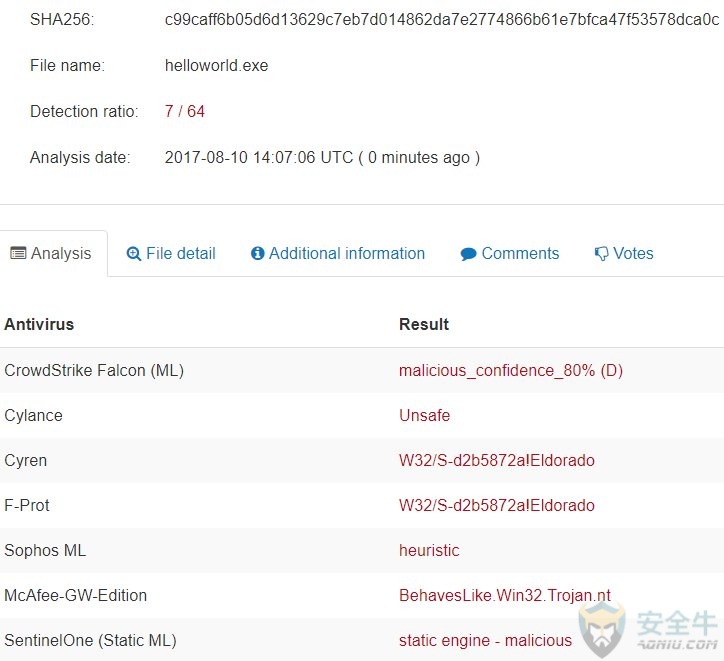
Task: Open the Additional information tab
Action: click(x=338, y=253)
